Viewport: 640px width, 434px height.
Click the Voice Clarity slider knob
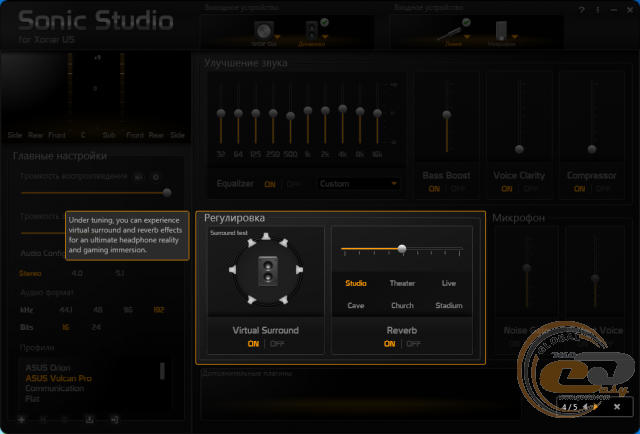[519, 149]
